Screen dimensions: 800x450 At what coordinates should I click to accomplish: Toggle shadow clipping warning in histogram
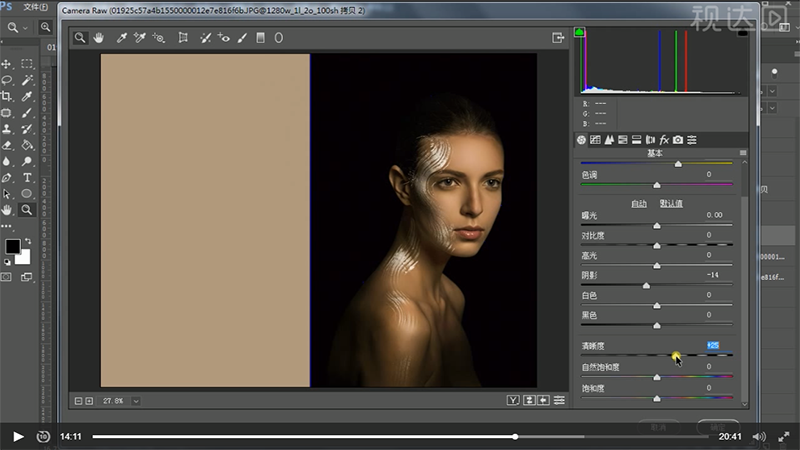[579, 32]
